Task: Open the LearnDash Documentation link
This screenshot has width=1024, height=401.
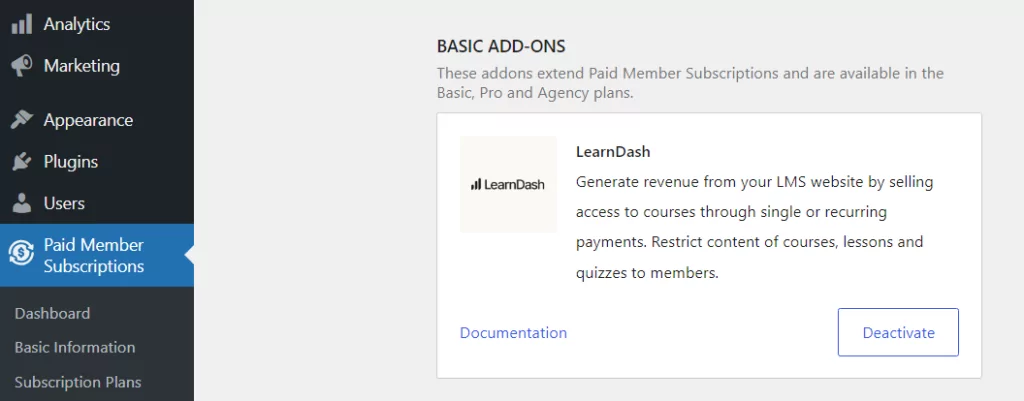Action: pyautogui.click(x=513, y=332)
